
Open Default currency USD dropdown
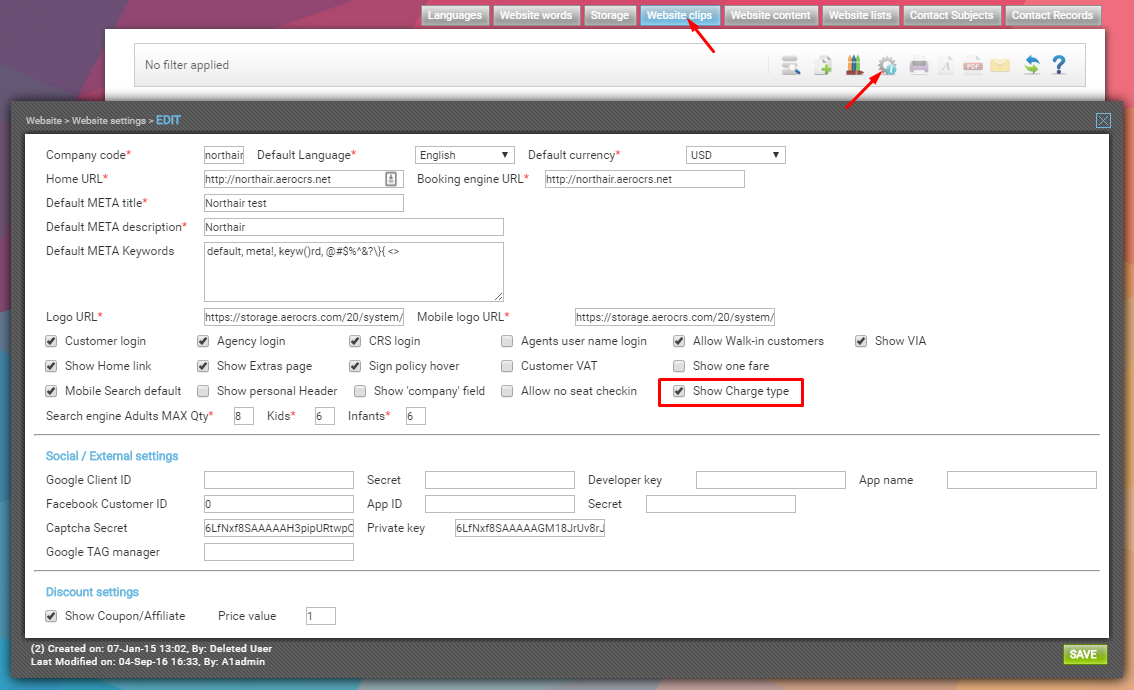coord(735,155)
